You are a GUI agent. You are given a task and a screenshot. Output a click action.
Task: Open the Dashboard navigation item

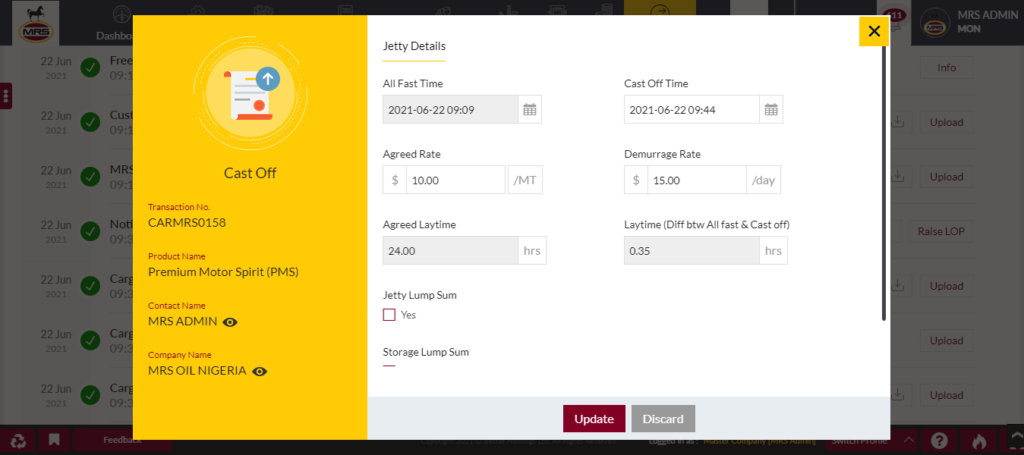click(x=116, y=23)
